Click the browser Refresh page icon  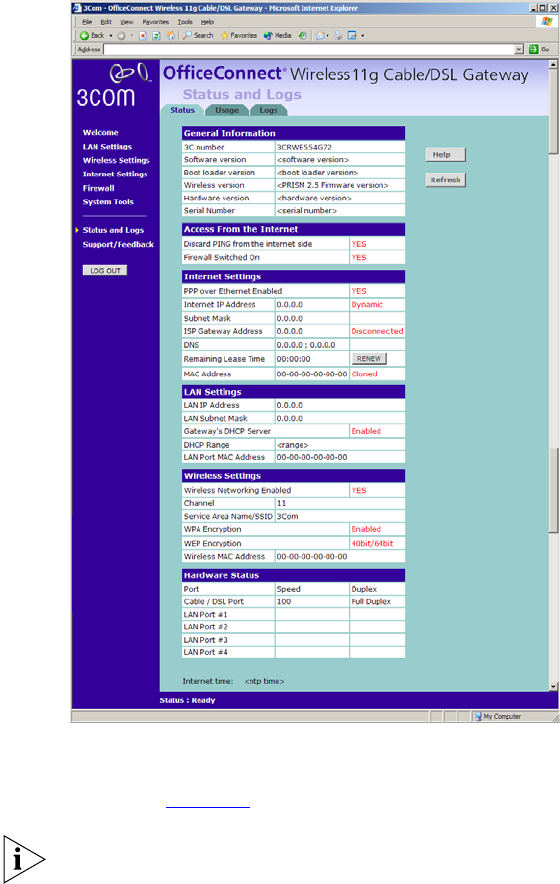point(156,35)
